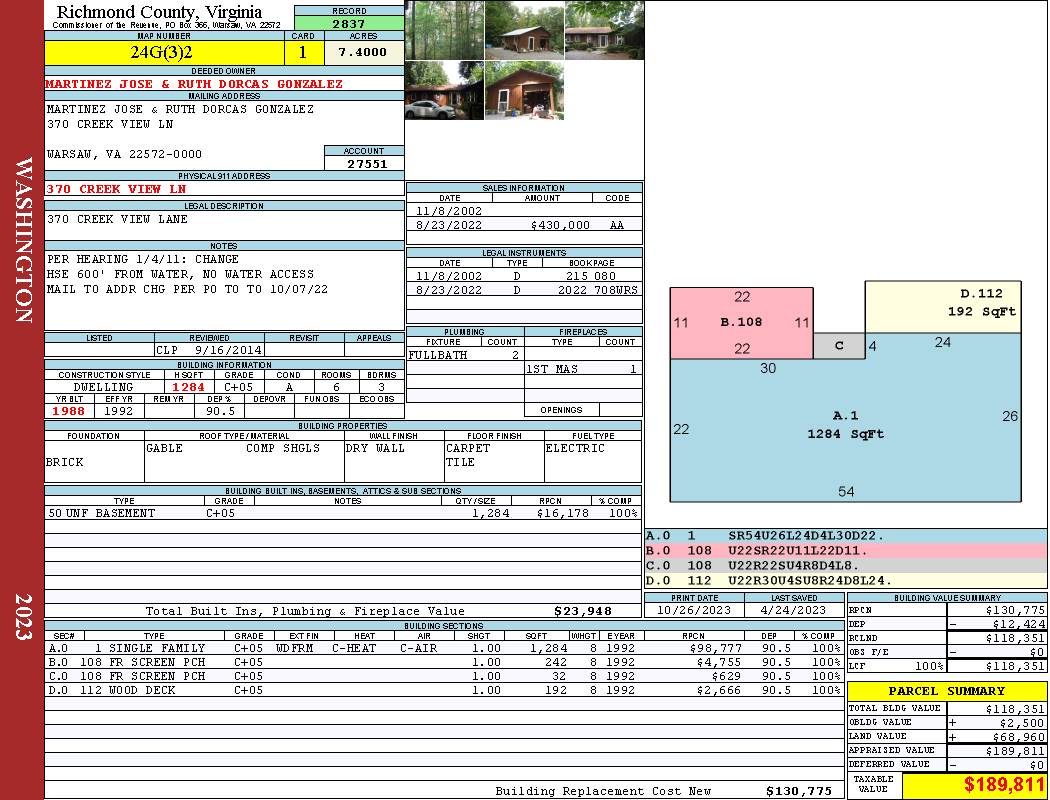Screen dimensions: 1050x800
Task: Click the blue A.1 1284 SqFt sketch area
Action: click(845, 425)
